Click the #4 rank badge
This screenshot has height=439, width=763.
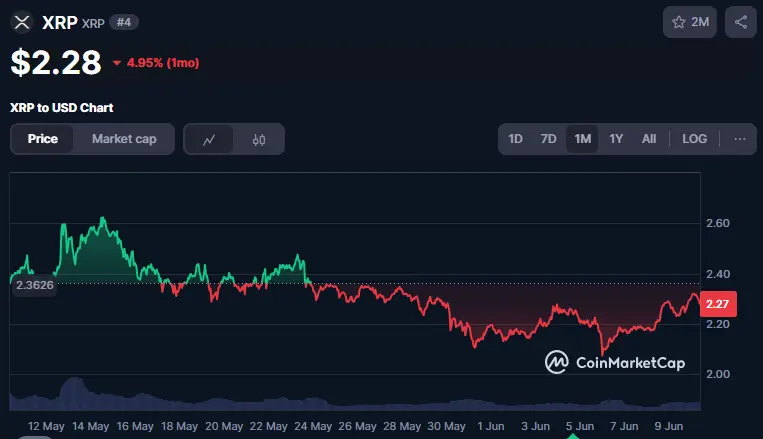(124, 22)
